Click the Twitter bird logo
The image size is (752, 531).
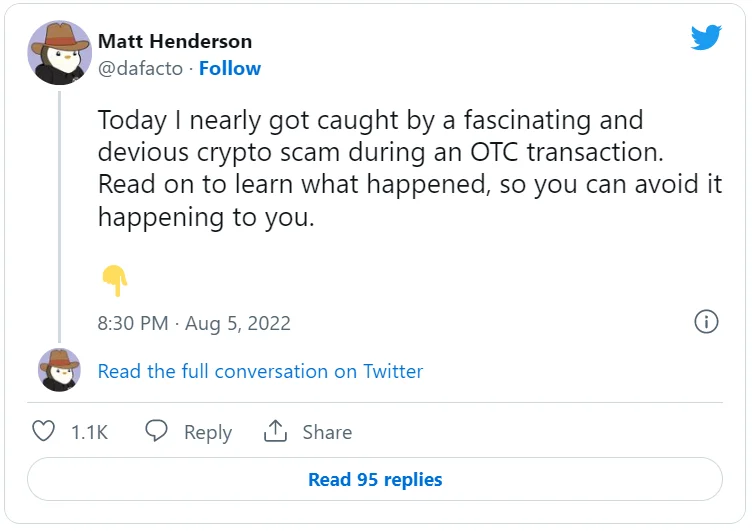(706, 38)
